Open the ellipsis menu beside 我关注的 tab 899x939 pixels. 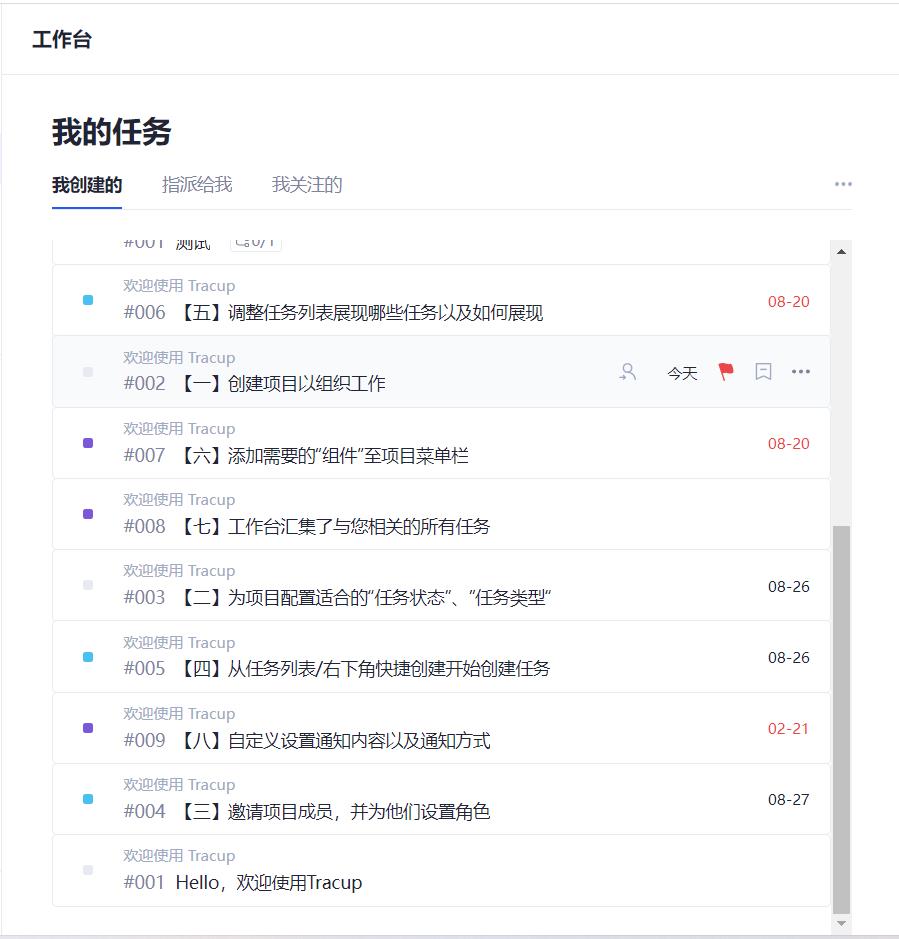[x=843, y=184]
